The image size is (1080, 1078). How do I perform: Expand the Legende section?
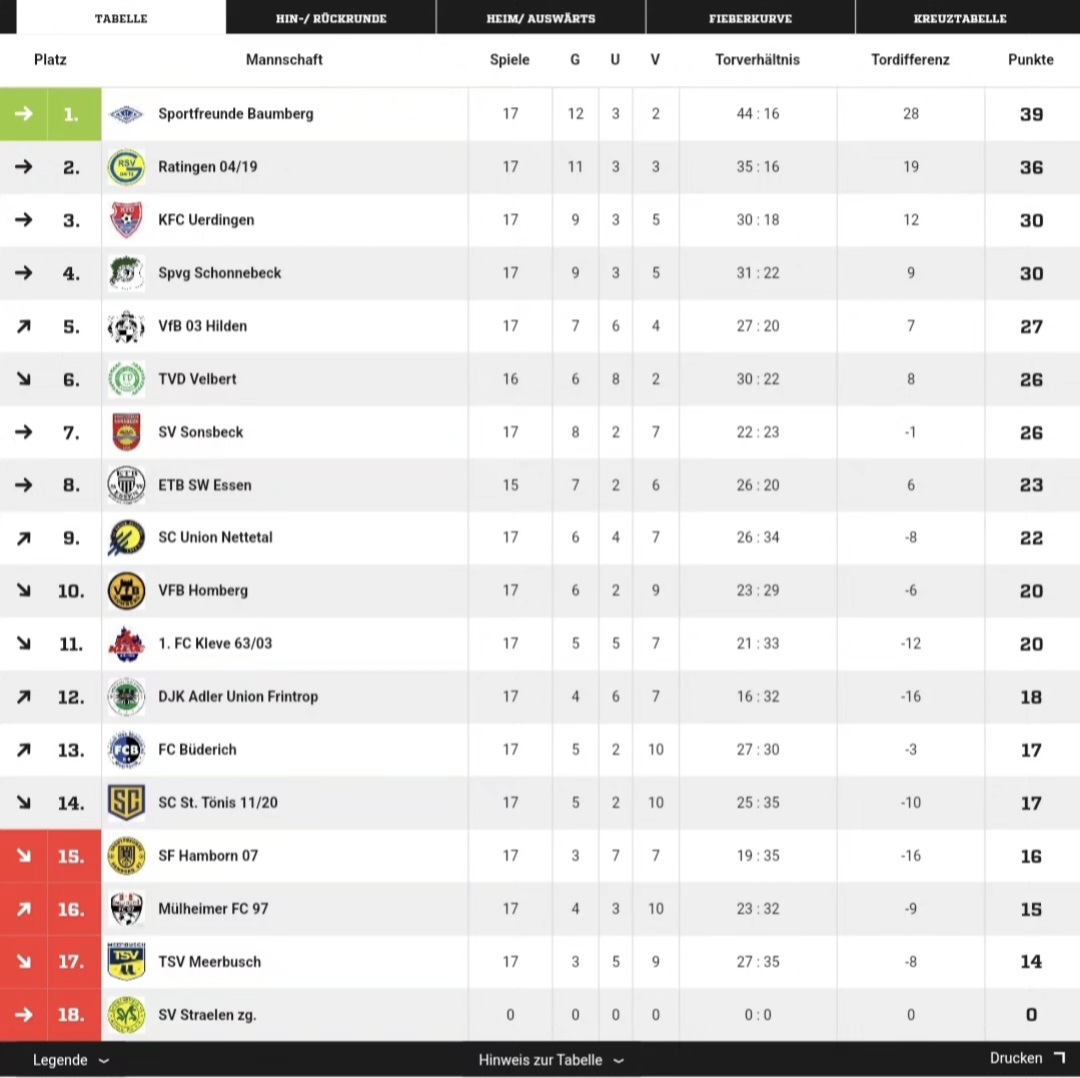(71, 1060)
